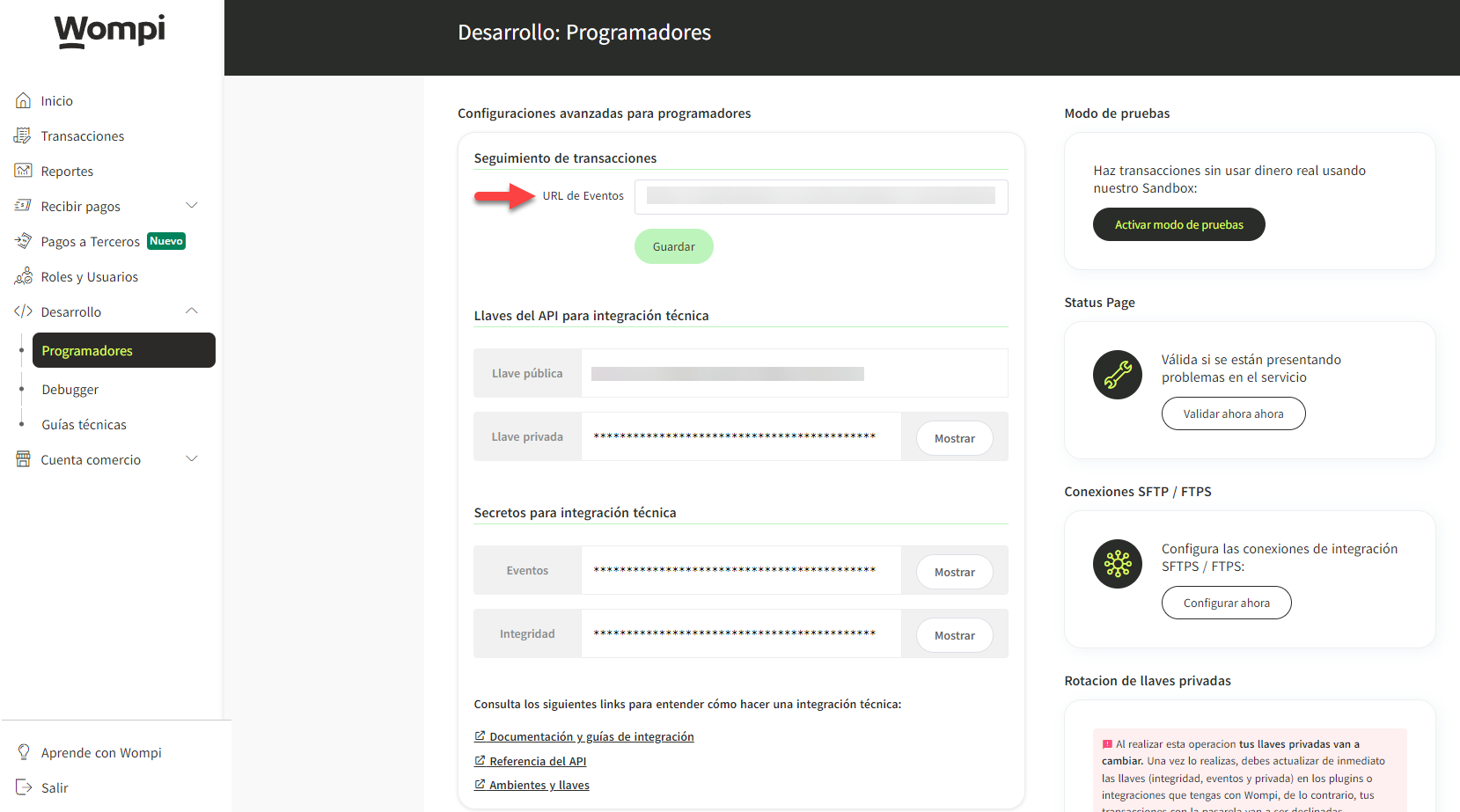
Task: Click the SFTP connections network icon
Action: [x=1118, y=564]
